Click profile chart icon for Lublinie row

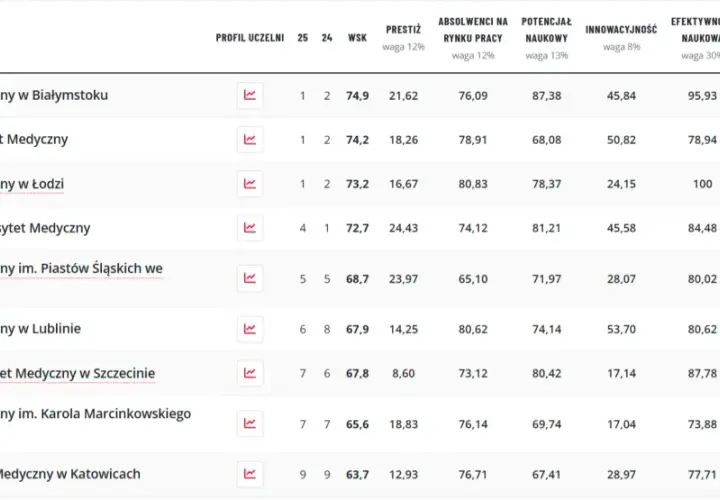tap(250, 329)
